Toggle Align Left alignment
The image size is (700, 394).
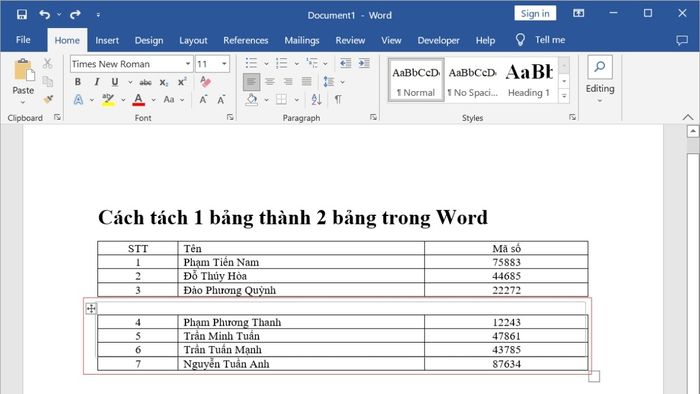[x=251, y=82]
